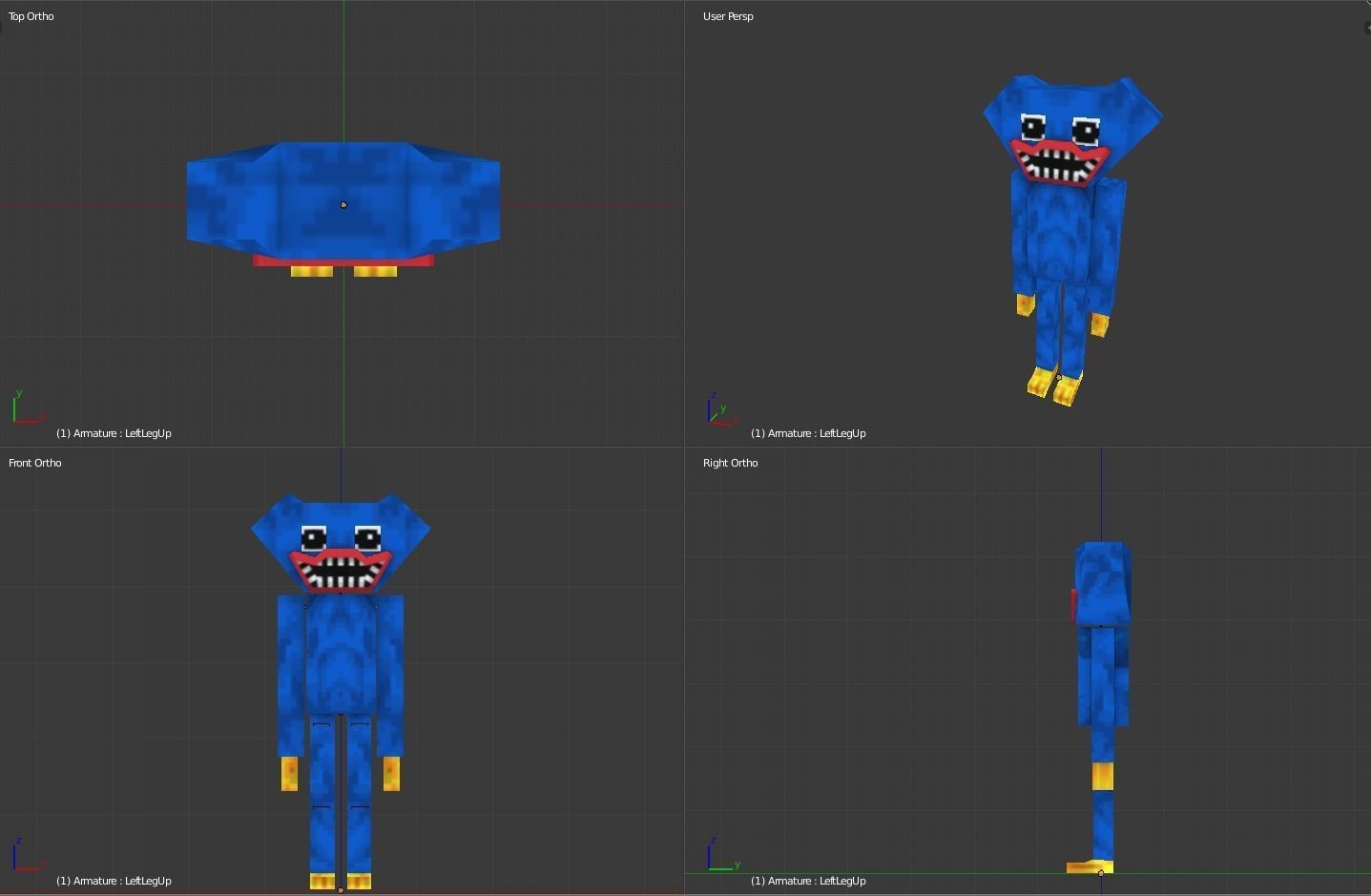Viewport: 1371px width, 896px height.
Task: Click the Front Ortho view label
Action: coord(35,463)
